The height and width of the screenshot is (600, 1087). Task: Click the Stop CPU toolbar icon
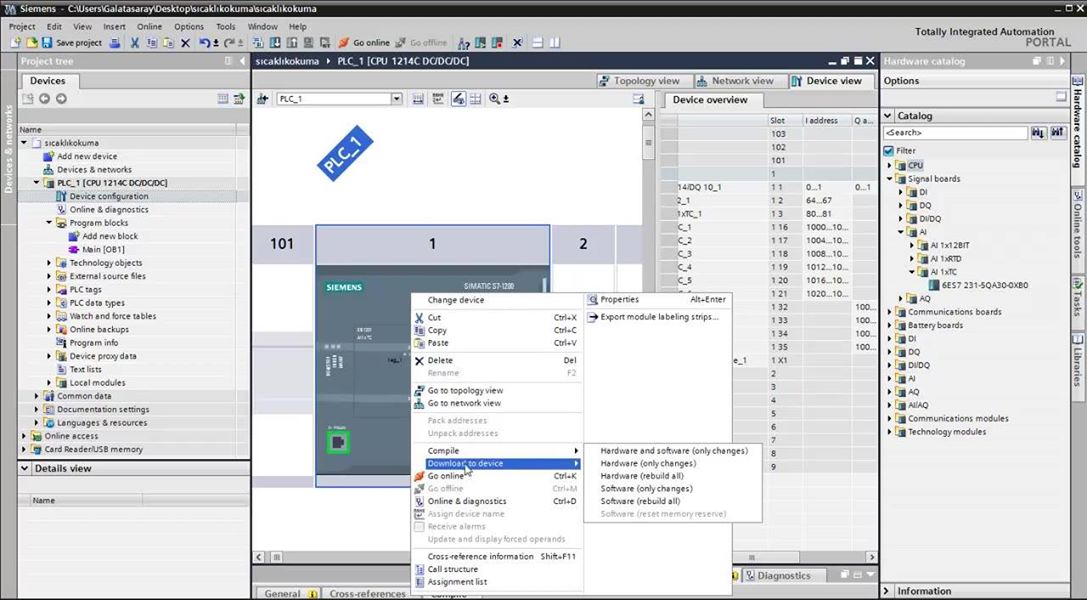point(497,43)
